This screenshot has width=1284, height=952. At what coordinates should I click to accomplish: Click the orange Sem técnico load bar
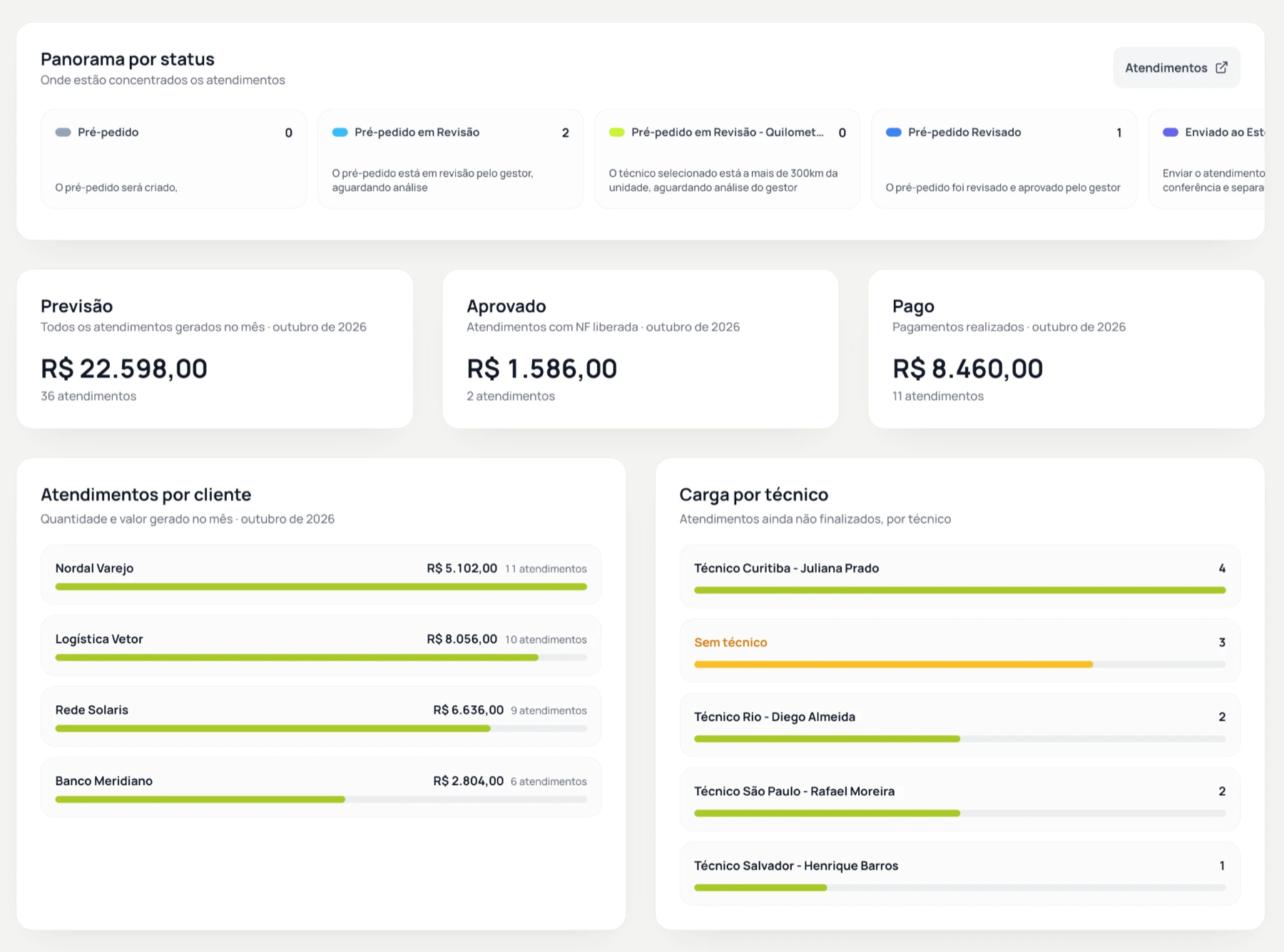click(960, 665)
